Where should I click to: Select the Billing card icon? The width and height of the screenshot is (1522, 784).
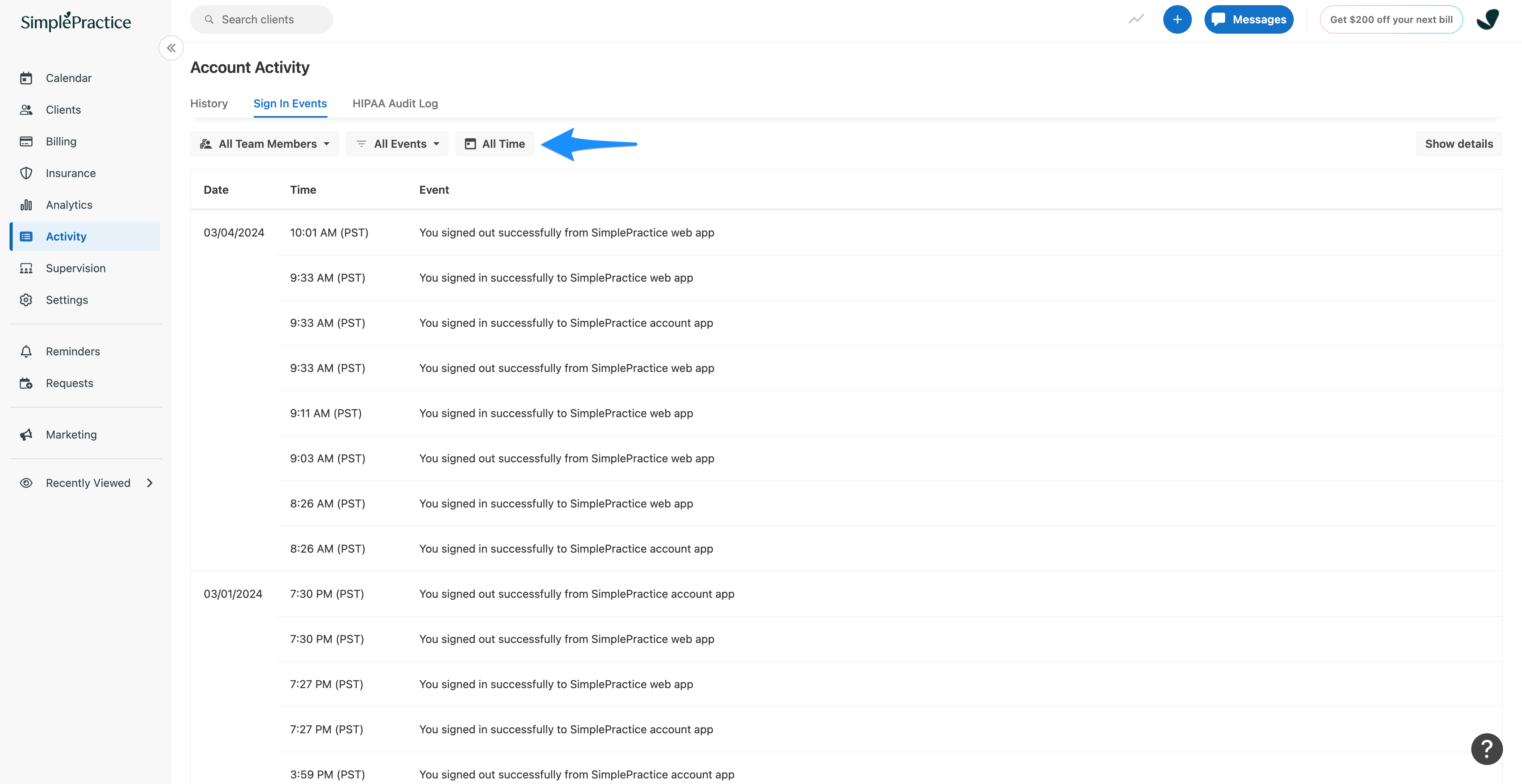(26, 142)
